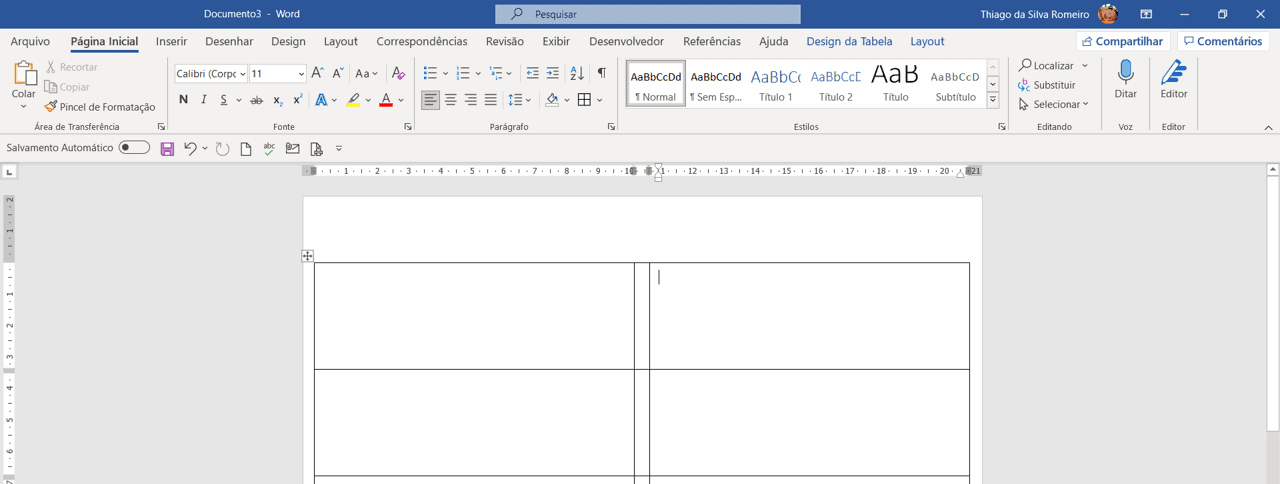
Task: Apply superscript formatting
Action: point(297,100)
